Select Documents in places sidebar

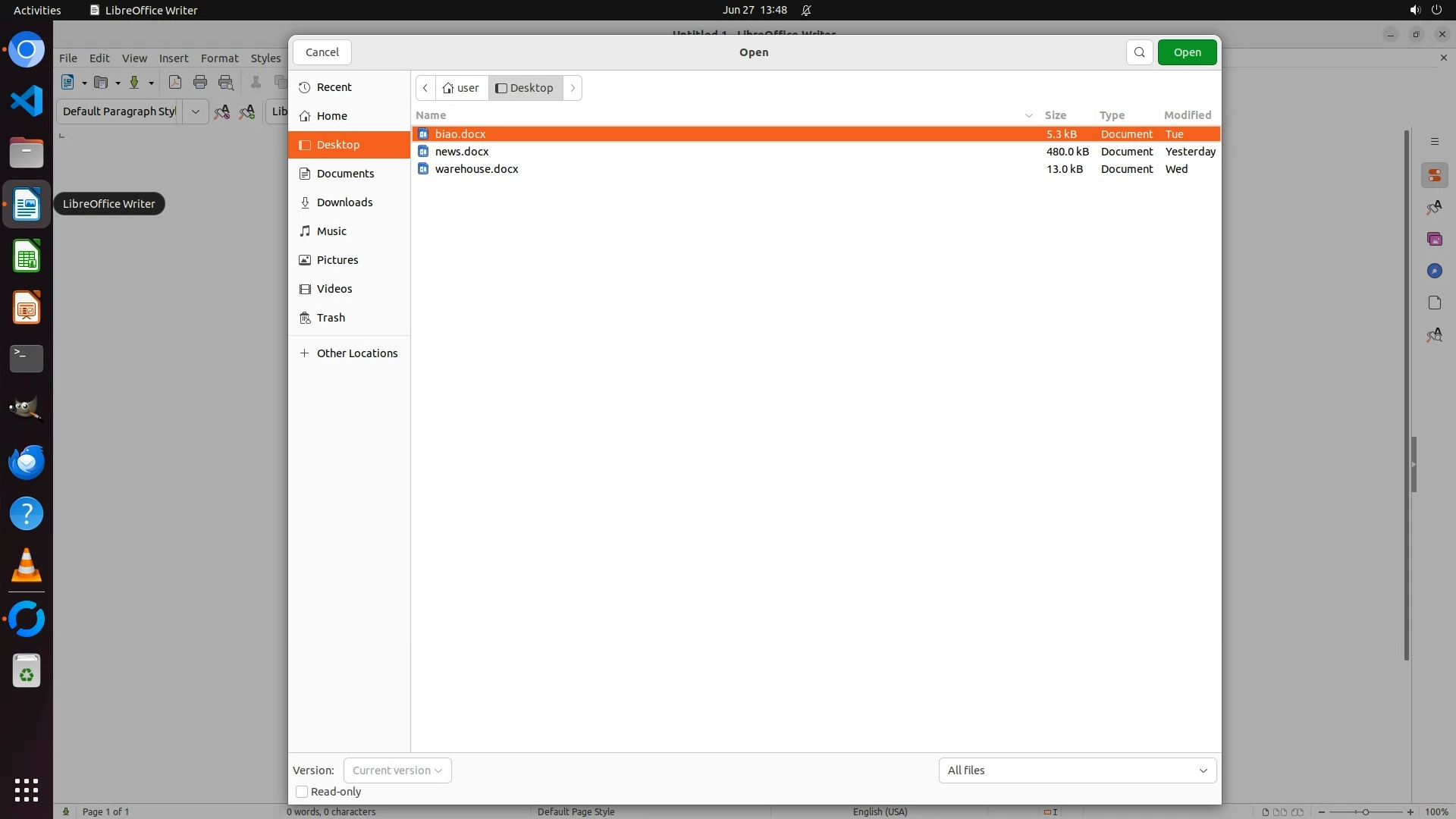pyautogui.click(x=345, y=174)
